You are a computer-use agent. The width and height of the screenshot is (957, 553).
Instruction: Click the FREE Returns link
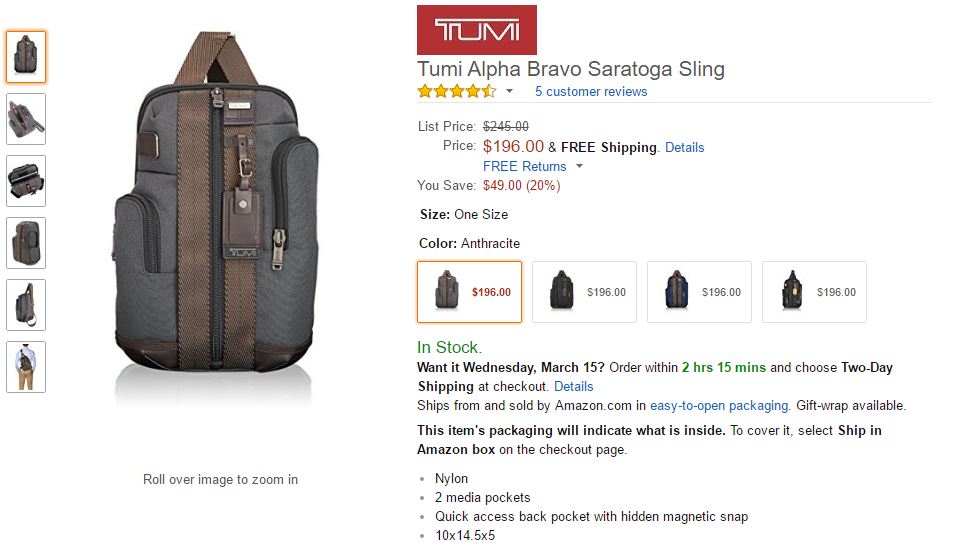(524, 166)
